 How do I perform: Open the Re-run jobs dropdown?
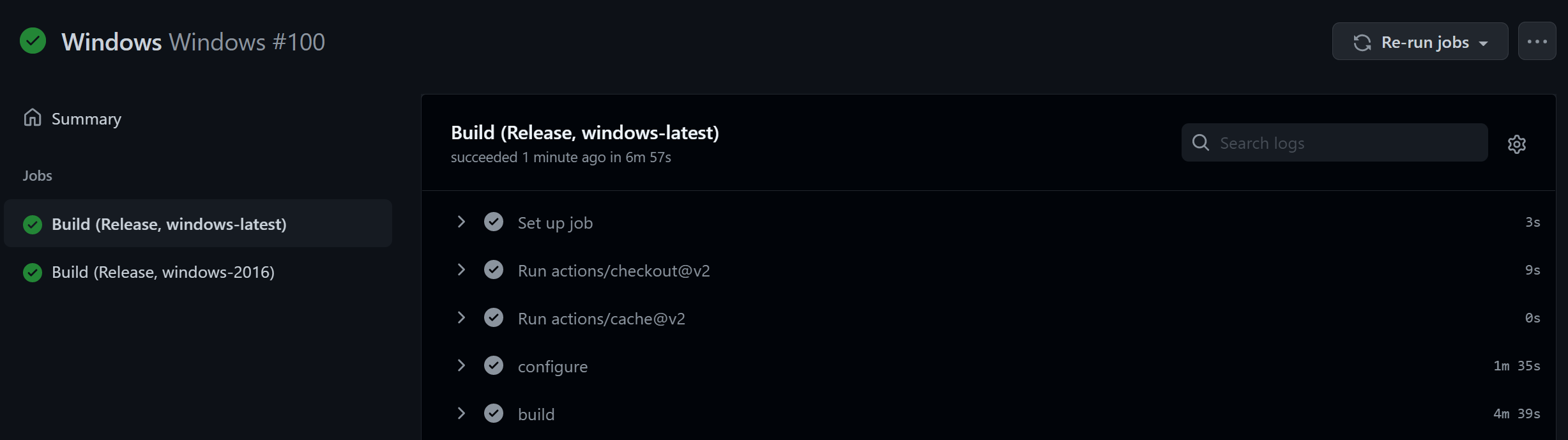point(1420,42)
